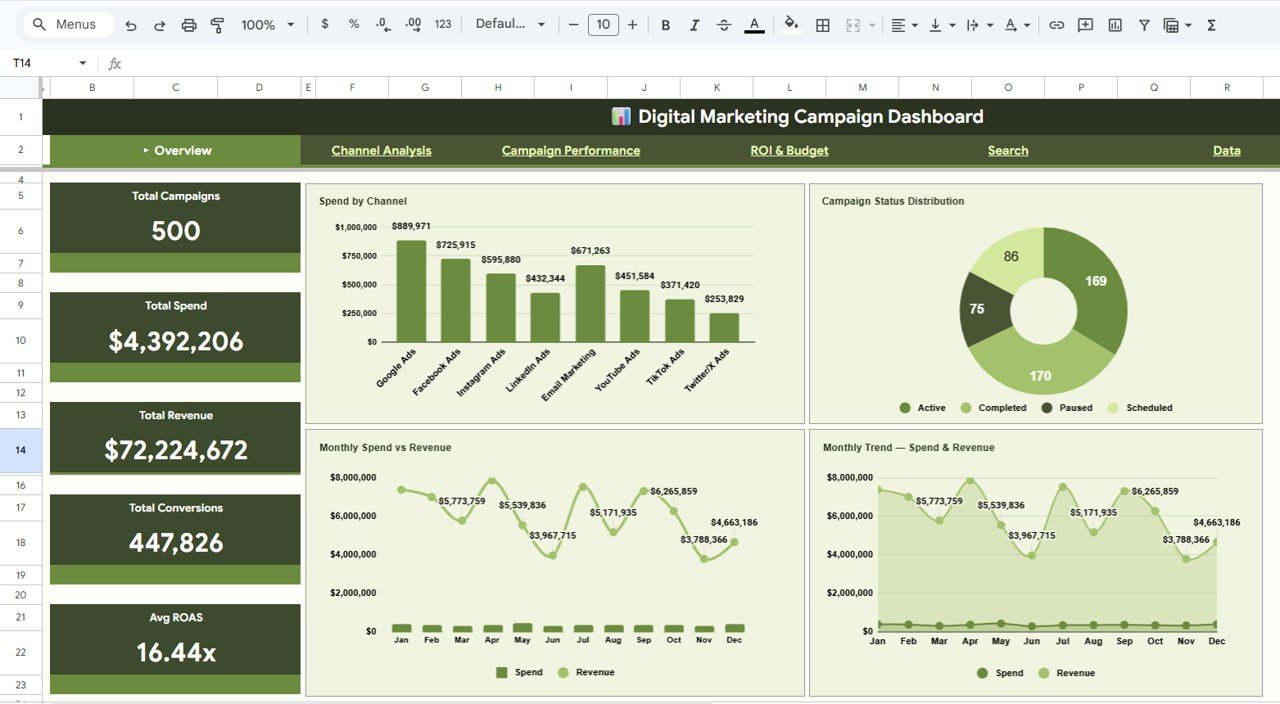Click the Text color picker

point(753,24)
